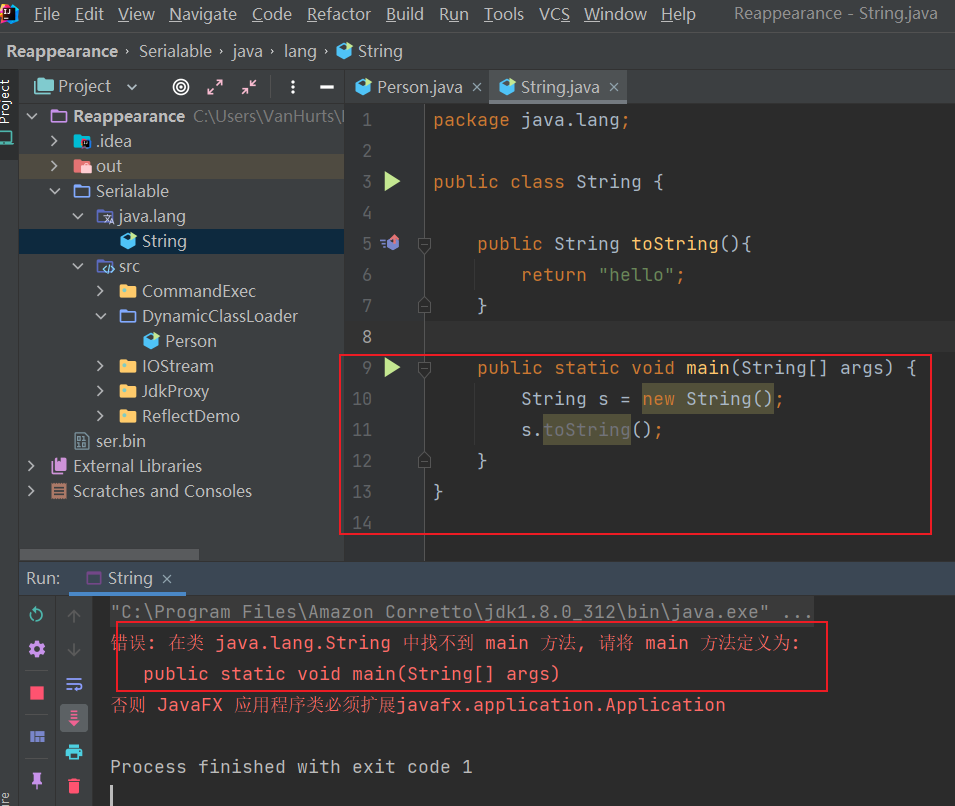This screenshot has width=955, height=806.
Task: Select opened file with the target icon
Action: click(180, 87)
